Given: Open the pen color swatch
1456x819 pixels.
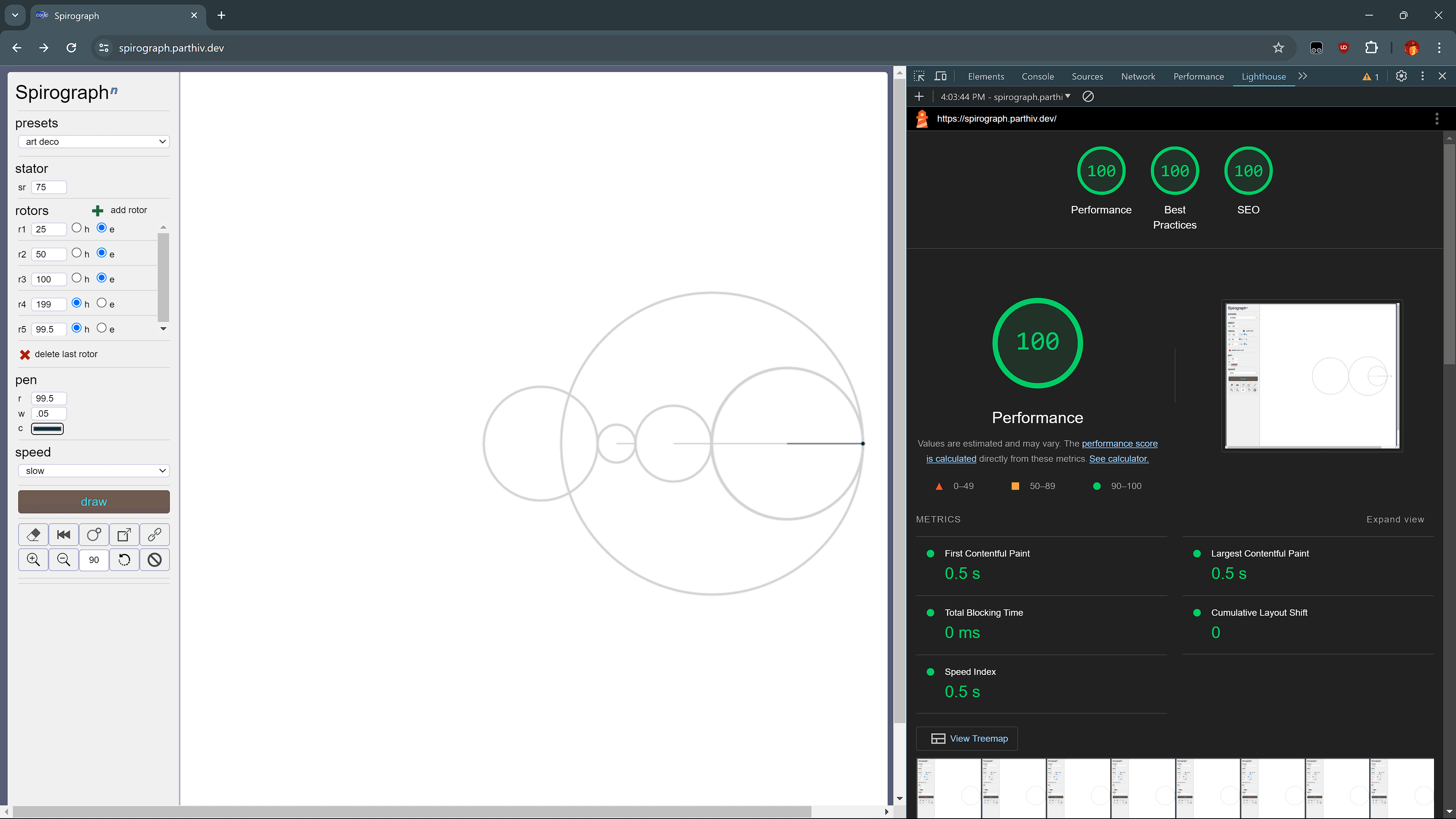Looking at the screenshot, I should [x=47, y=429].
